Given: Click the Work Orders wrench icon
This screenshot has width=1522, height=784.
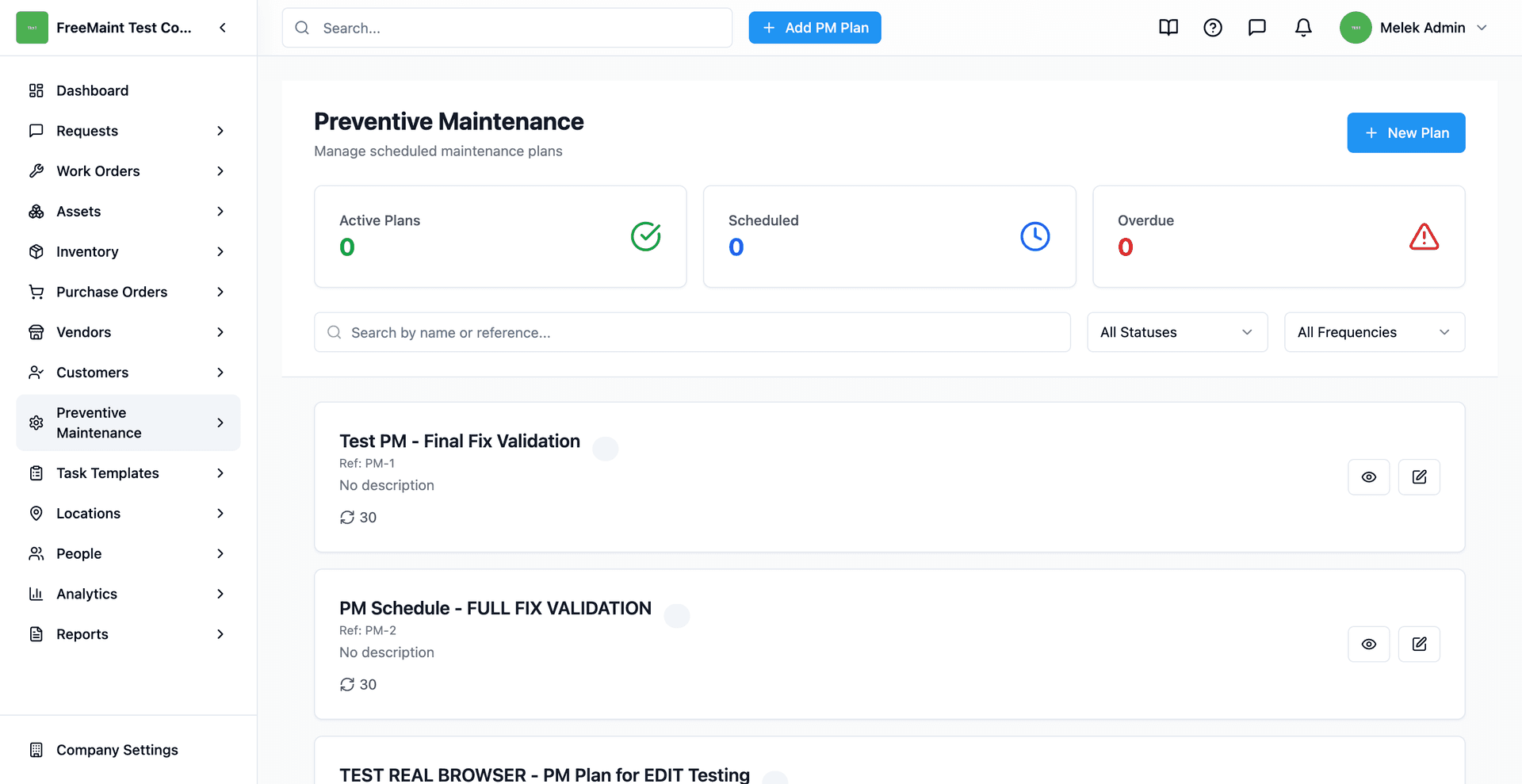Looking at the screenshot, I should (36, 171).
